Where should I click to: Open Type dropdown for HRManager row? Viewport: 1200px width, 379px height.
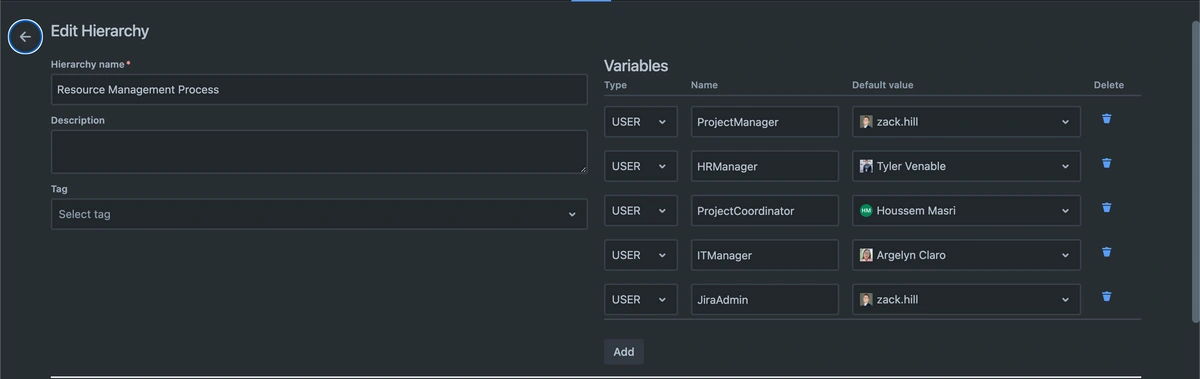click(x=641, y=166)
